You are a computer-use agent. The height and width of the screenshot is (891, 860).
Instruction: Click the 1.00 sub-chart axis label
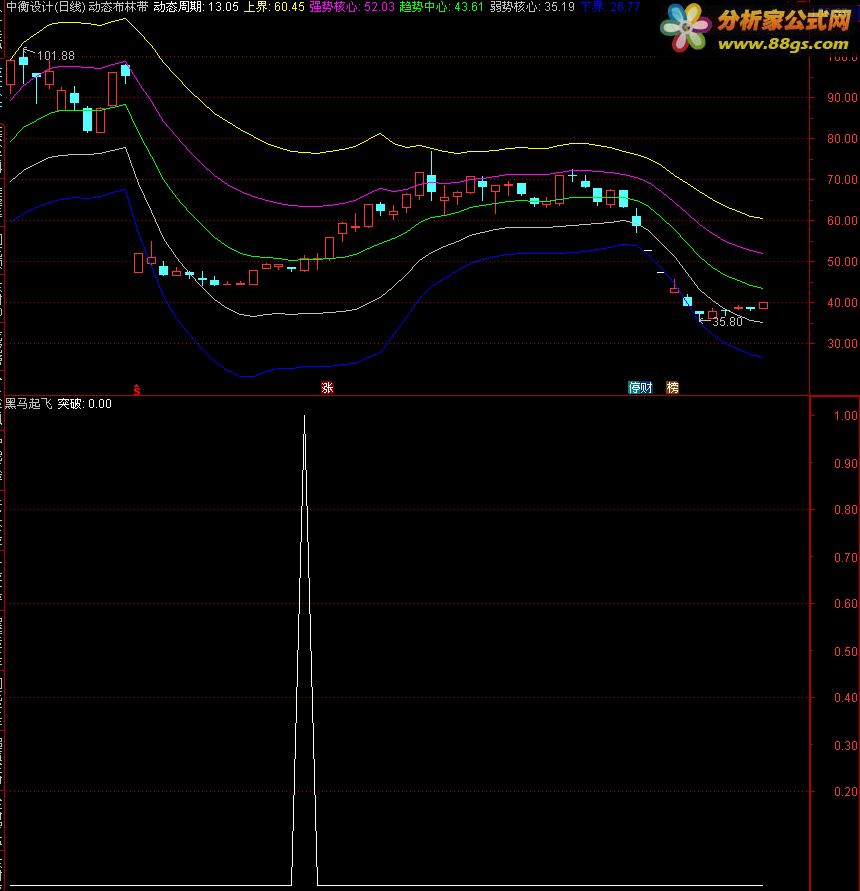(x=845, y=415)
